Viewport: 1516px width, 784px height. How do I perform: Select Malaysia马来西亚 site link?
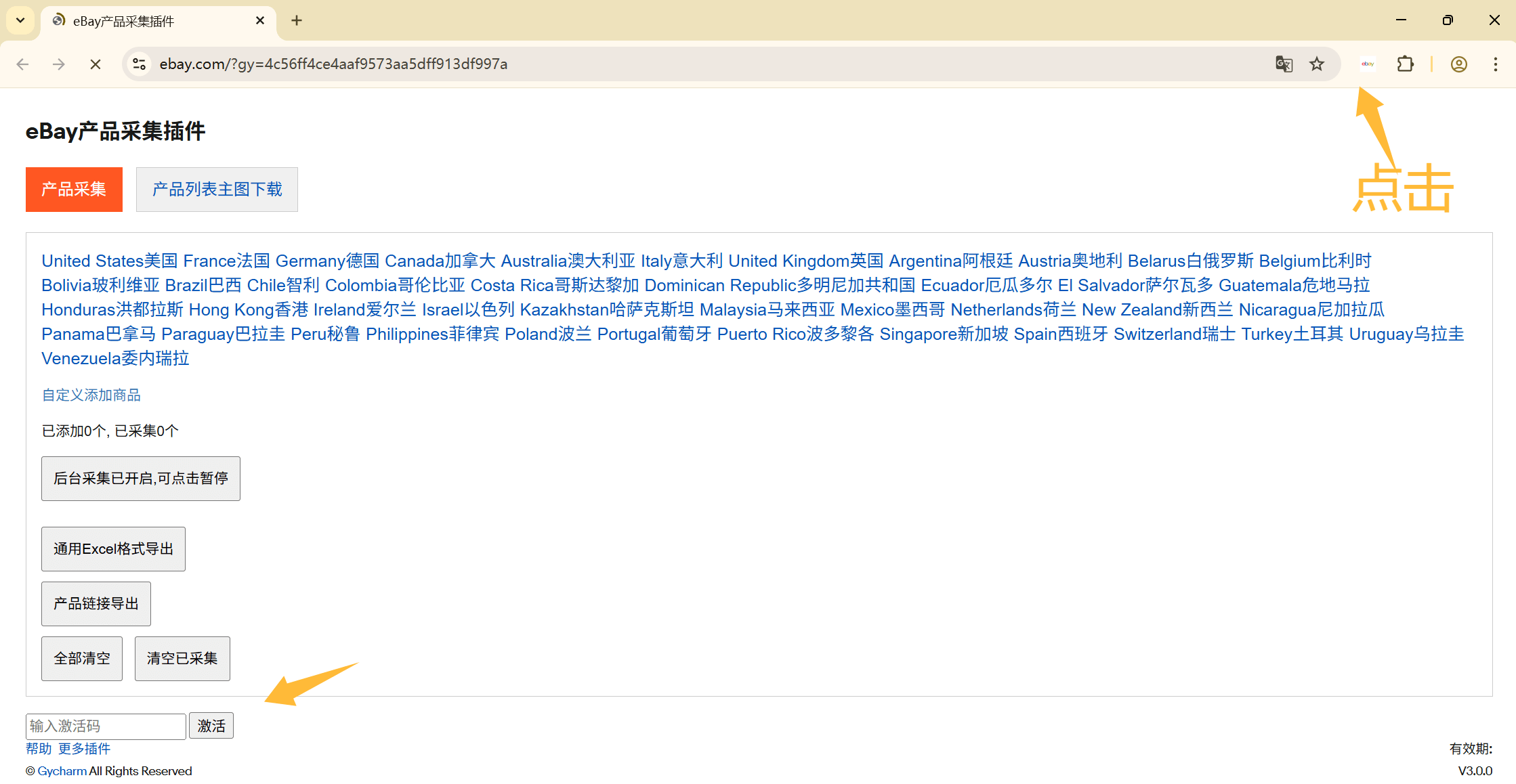pyautogui.click(x=767, y=310)
